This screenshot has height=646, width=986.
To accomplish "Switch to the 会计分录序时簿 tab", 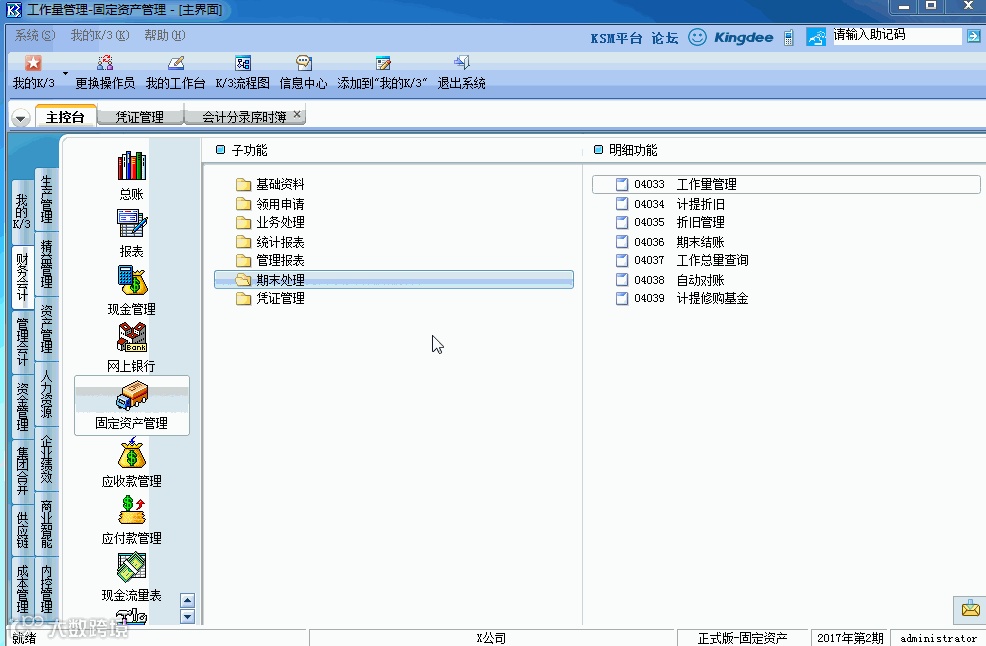I will (244, 117).
